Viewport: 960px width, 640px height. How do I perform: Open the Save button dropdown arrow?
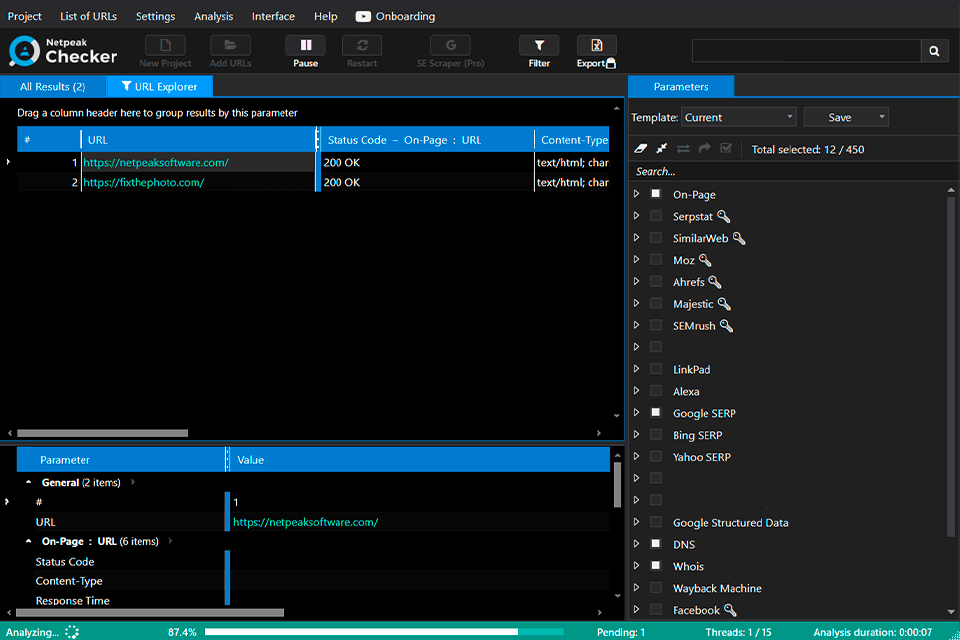[882, 117]
